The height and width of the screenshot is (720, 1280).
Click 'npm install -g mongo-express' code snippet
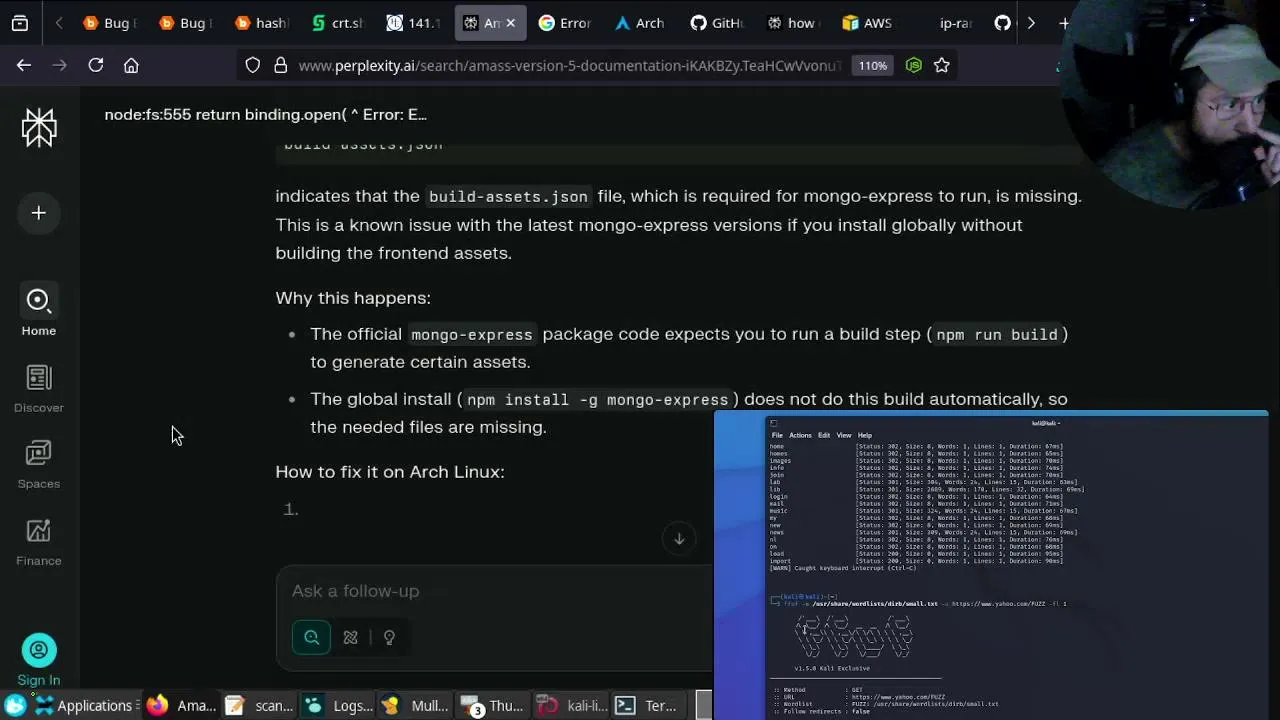coord(598,400)
